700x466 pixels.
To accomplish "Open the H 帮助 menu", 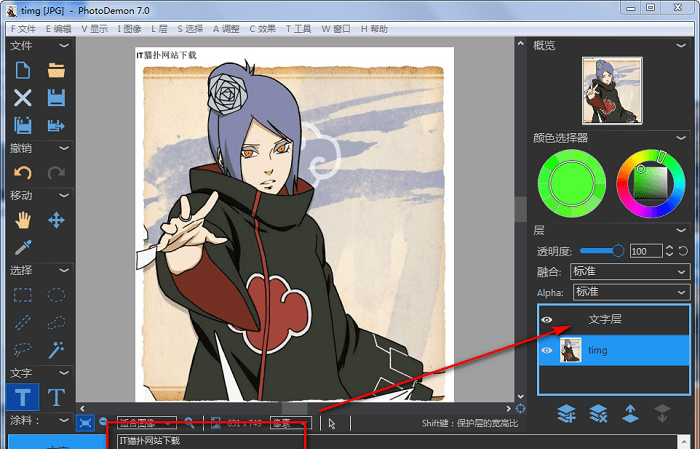I will [374, 29].
